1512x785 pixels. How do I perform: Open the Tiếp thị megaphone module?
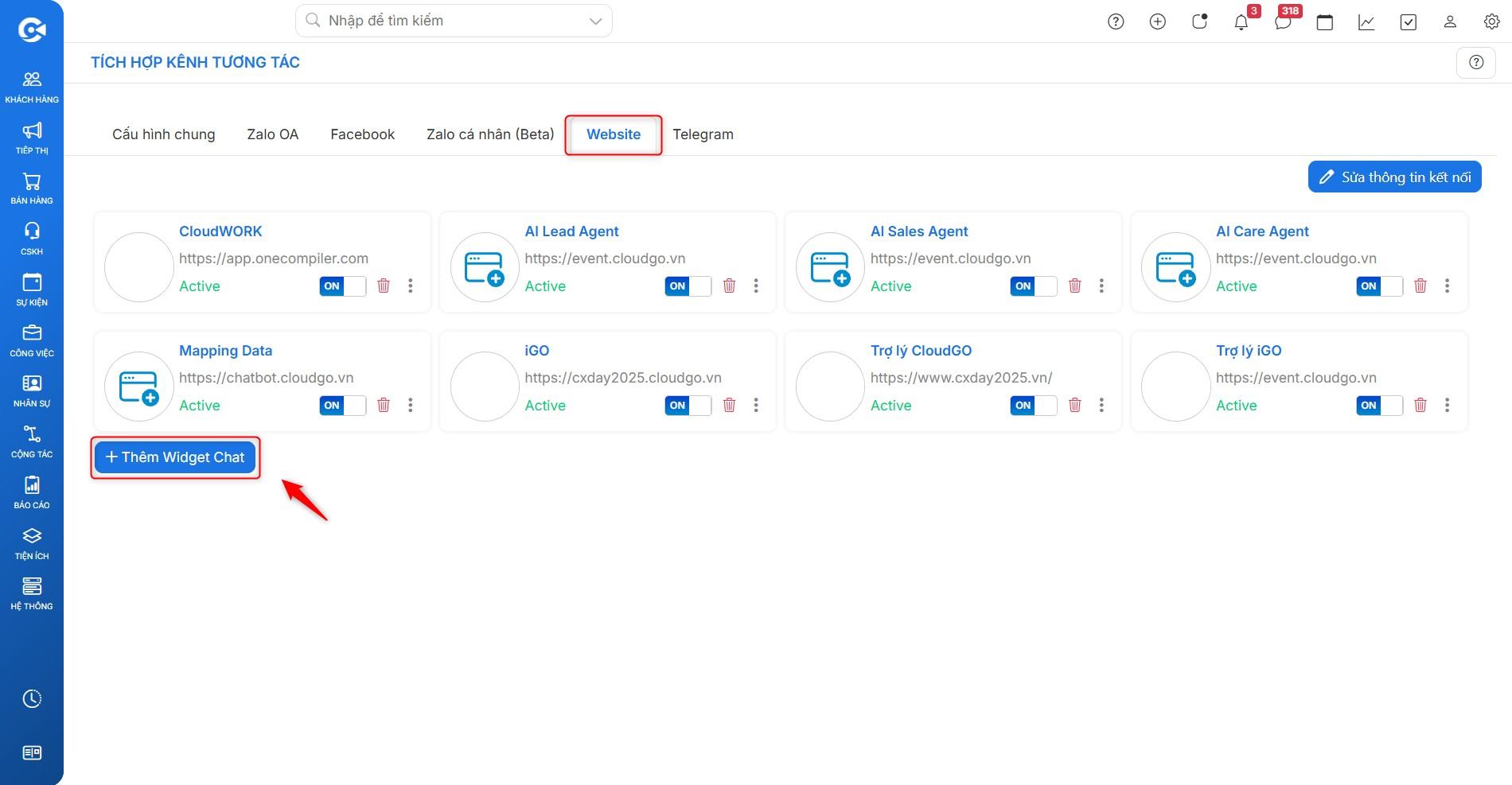pyautogui.click(x=32, y=138)
